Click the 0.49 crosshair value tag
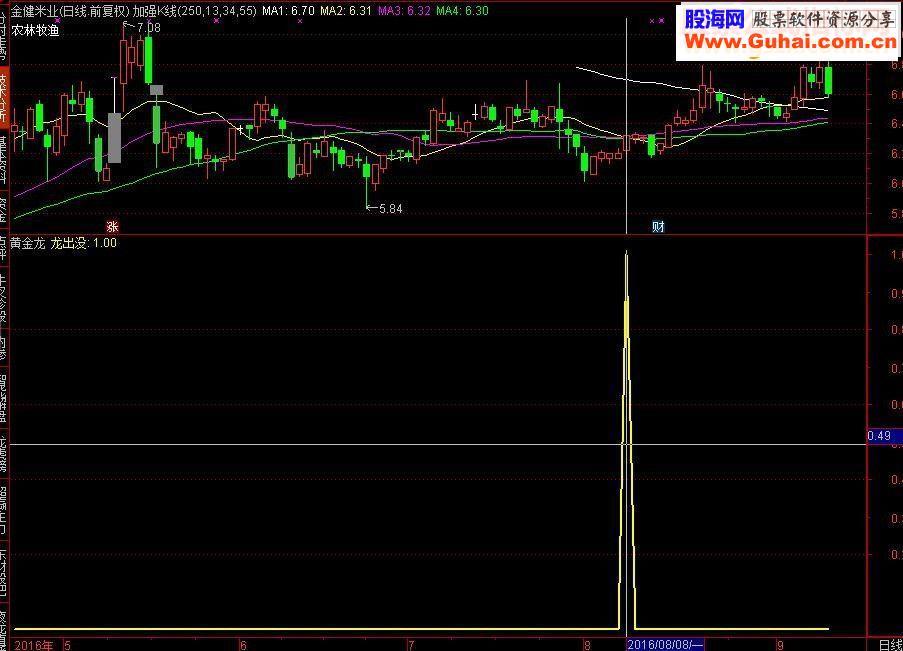The height and width of the screenshot is (651, 903). 883,436
